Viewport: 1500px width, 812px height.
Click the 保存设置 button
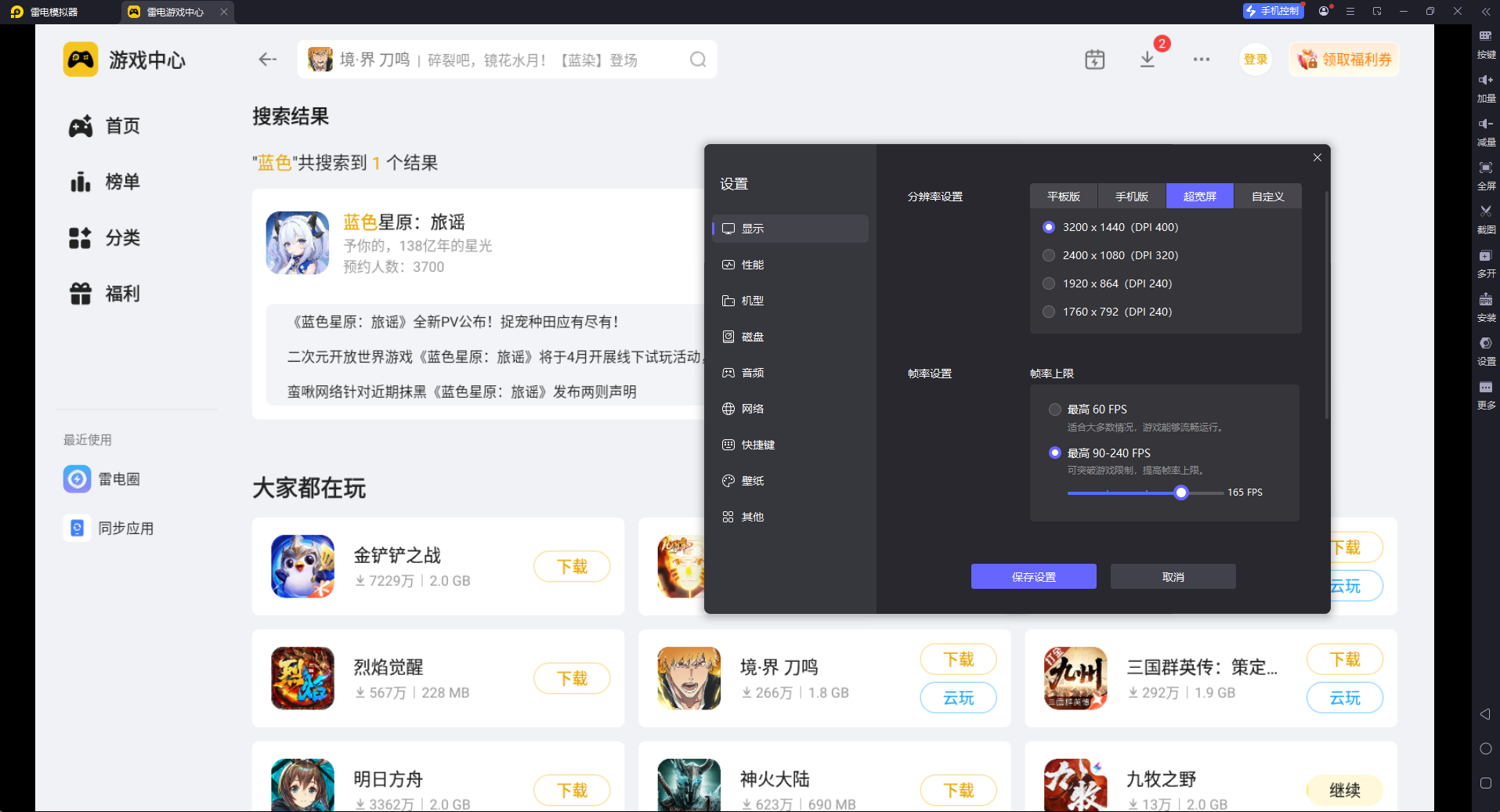1034,577
